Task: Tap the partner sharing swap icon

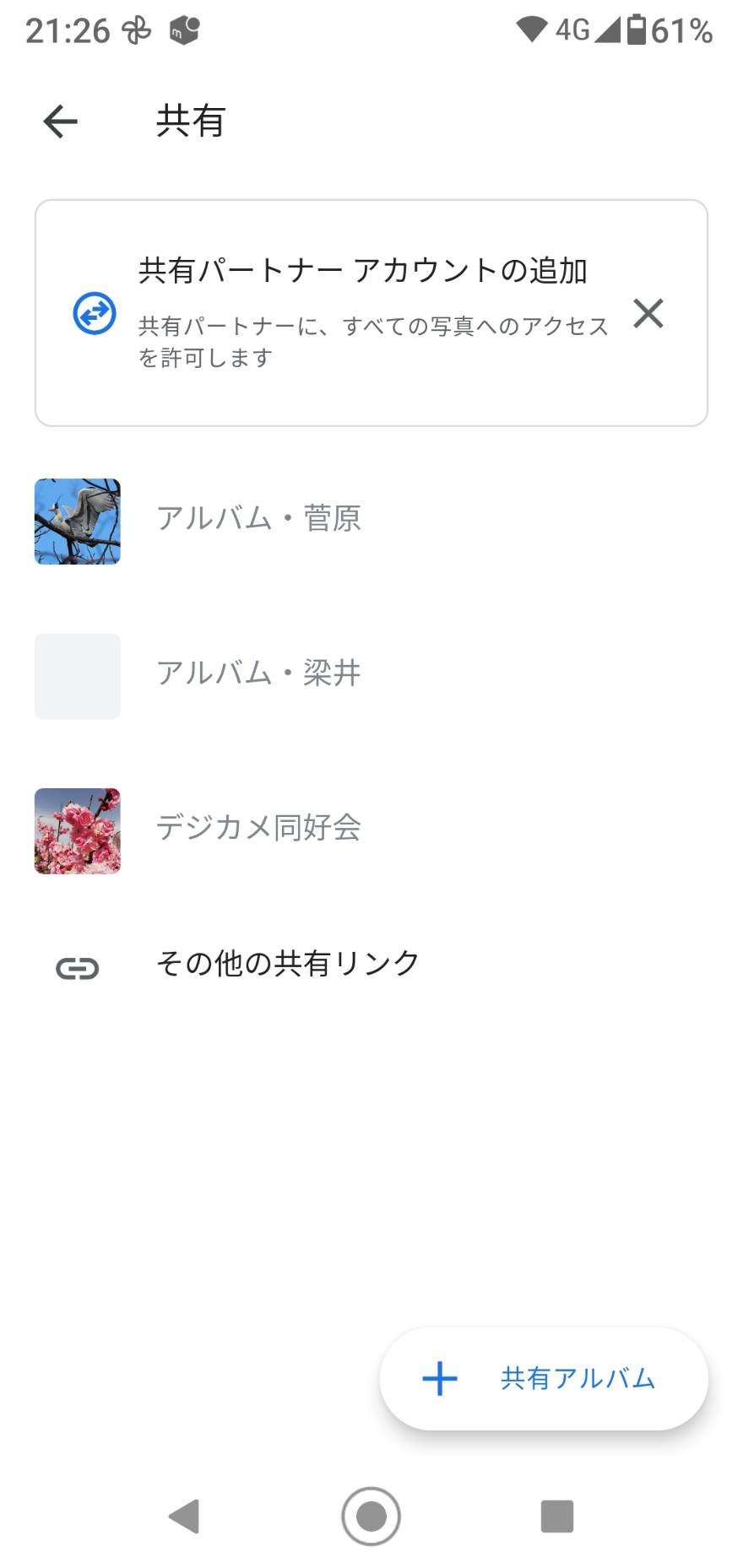Action: pos(95,313)
